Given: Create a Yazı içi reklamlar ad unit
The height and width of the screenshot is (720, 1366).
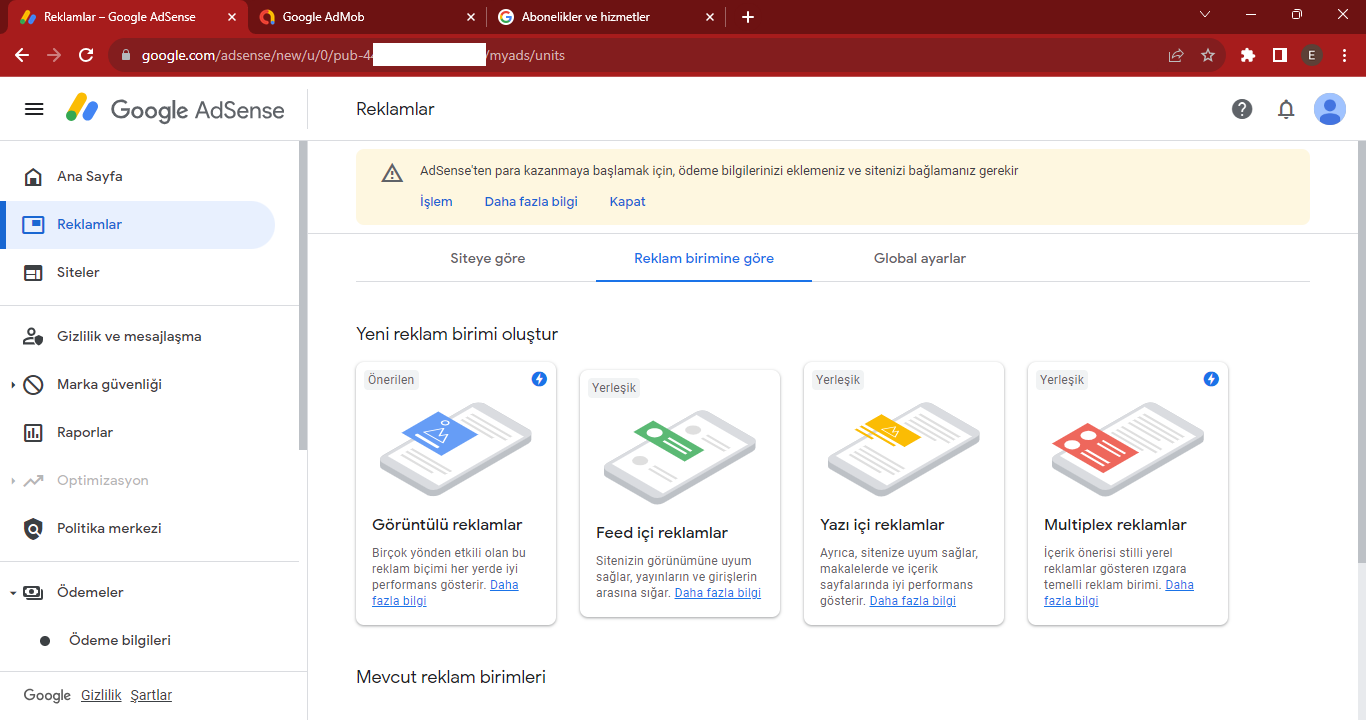Looking at the screenshot, I should click(x=904, y=494).
